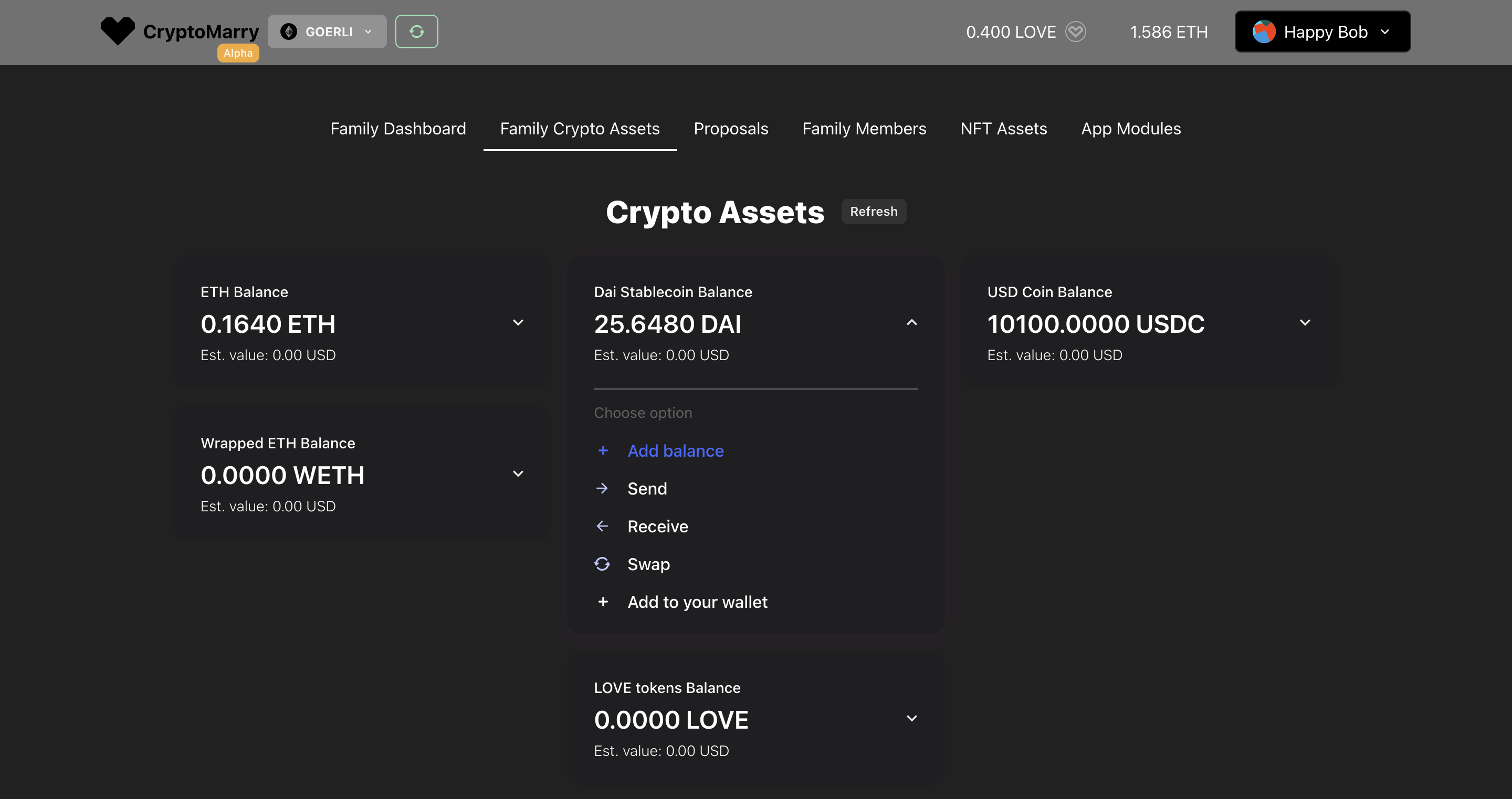1512x799 pixels.
Task: Click the 0.1640 ETH amount
Action: pyautogui.click(x=268, y=324)
